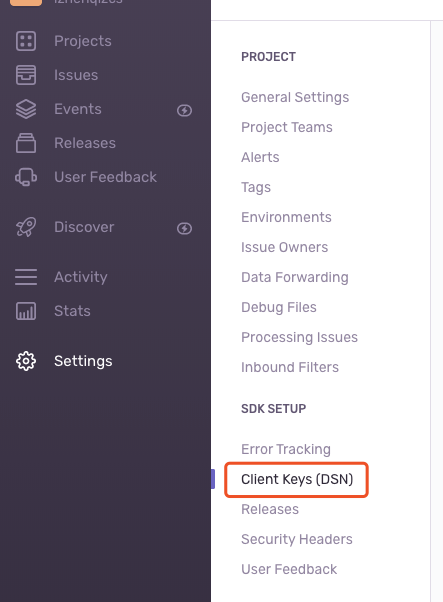Open the Activity list icon
443x602 pixels.
point(26,277)
